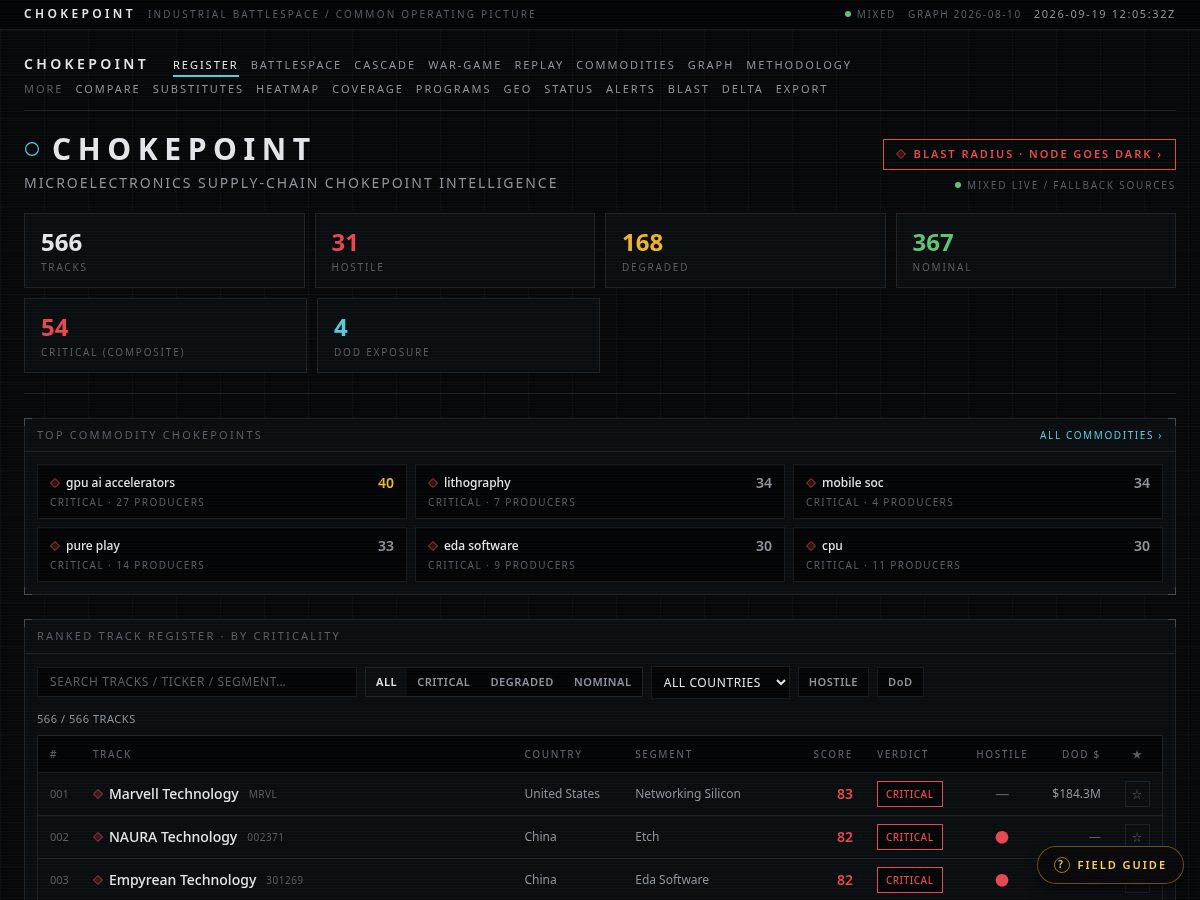Open the ALL COUNTRIES dropdown
Viewport: 1200px width, 900px height.
(x=720, y=682)
